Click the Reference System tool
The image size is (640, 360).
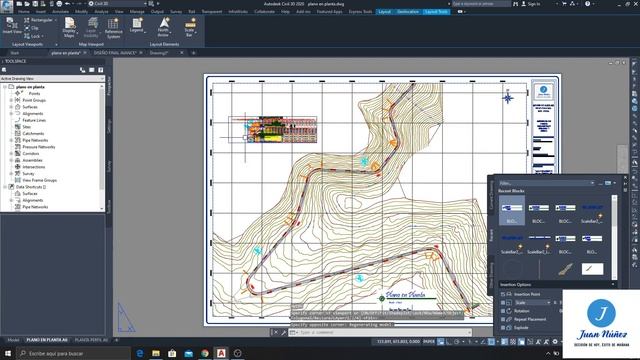(x=113, y=28)
